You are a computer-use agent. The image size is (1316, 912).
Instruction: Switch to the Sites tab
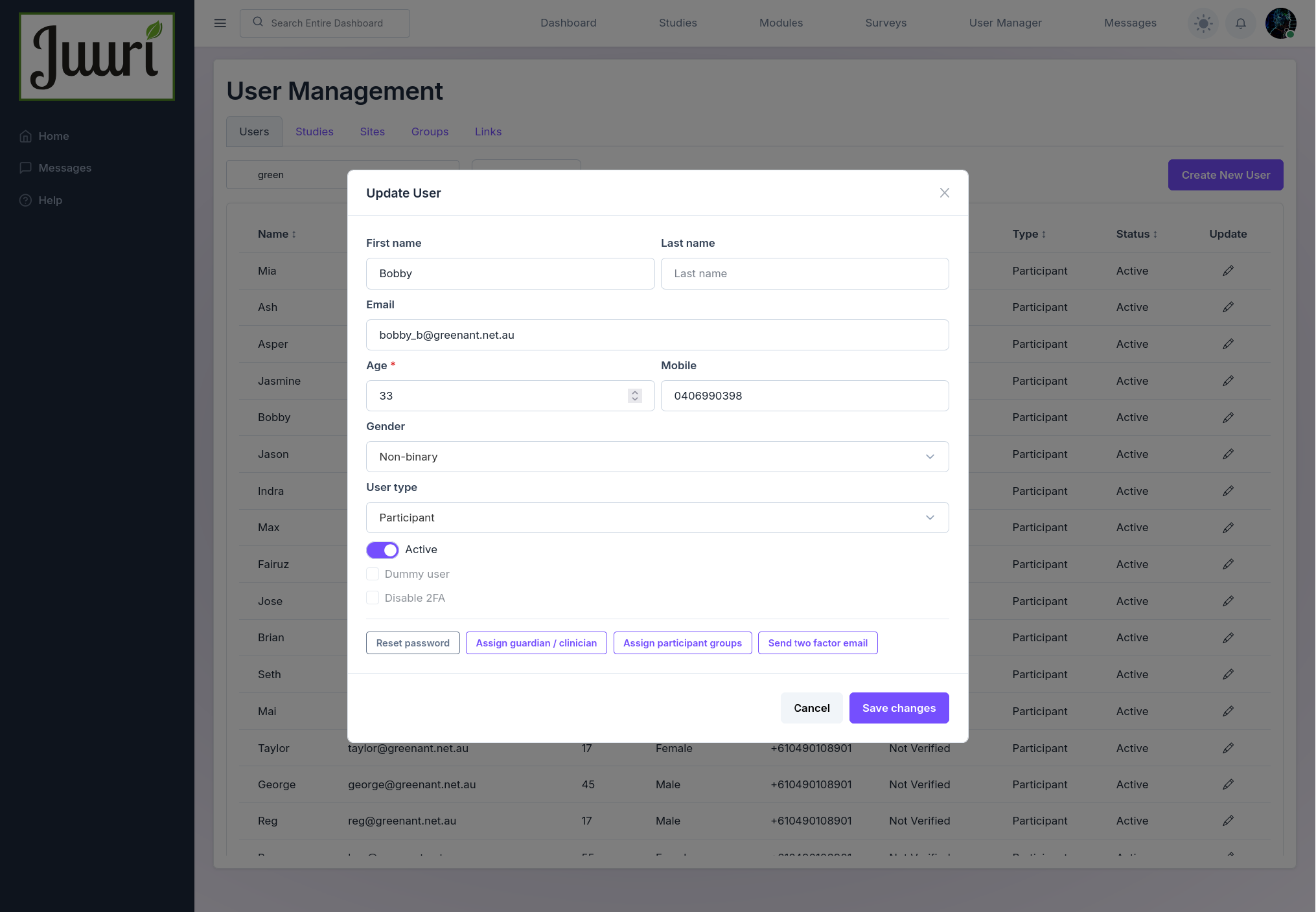[x=373, y=131]
